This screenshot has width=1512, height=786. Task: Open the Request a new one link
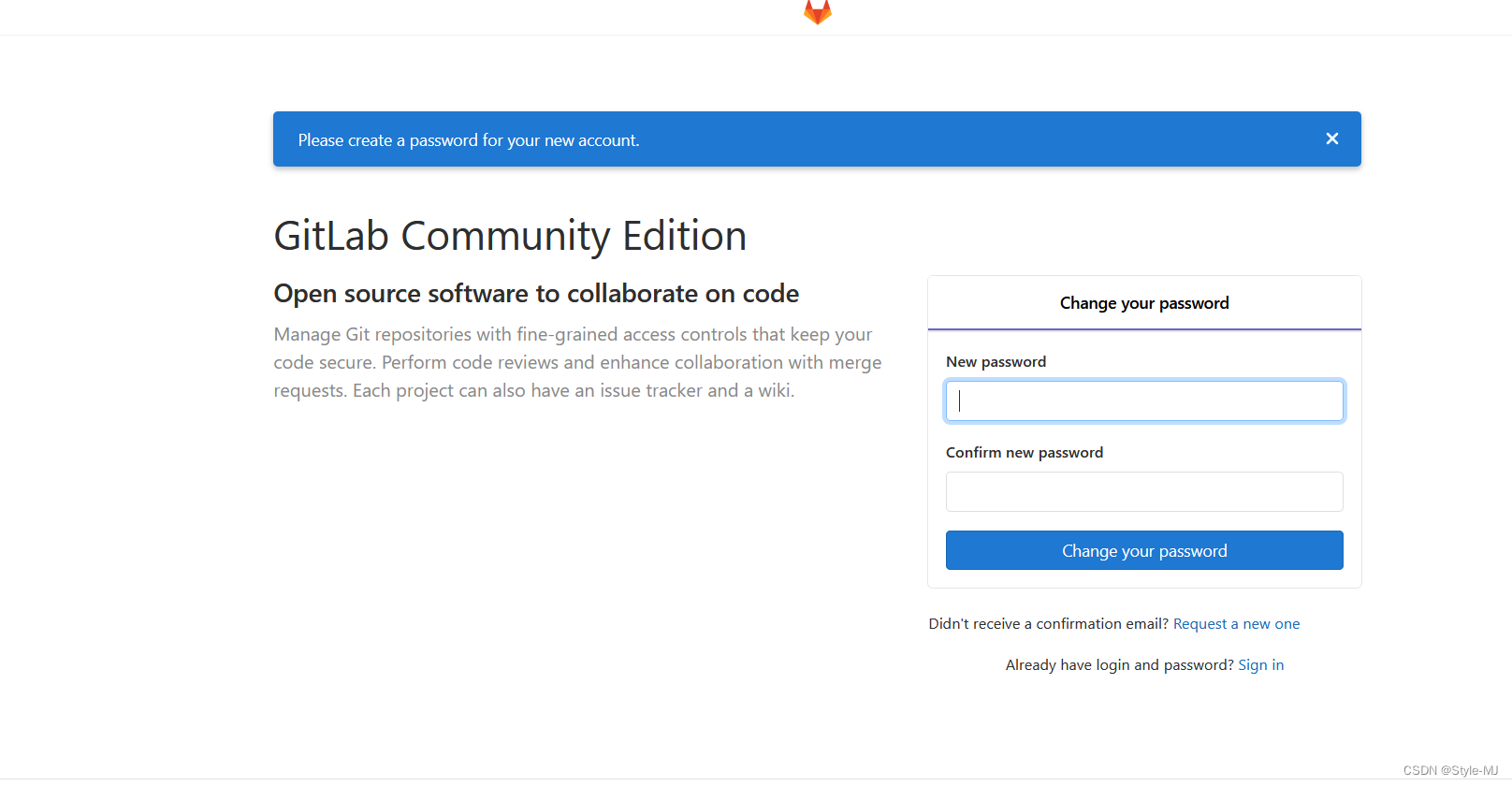click(x=1236, y=624)
